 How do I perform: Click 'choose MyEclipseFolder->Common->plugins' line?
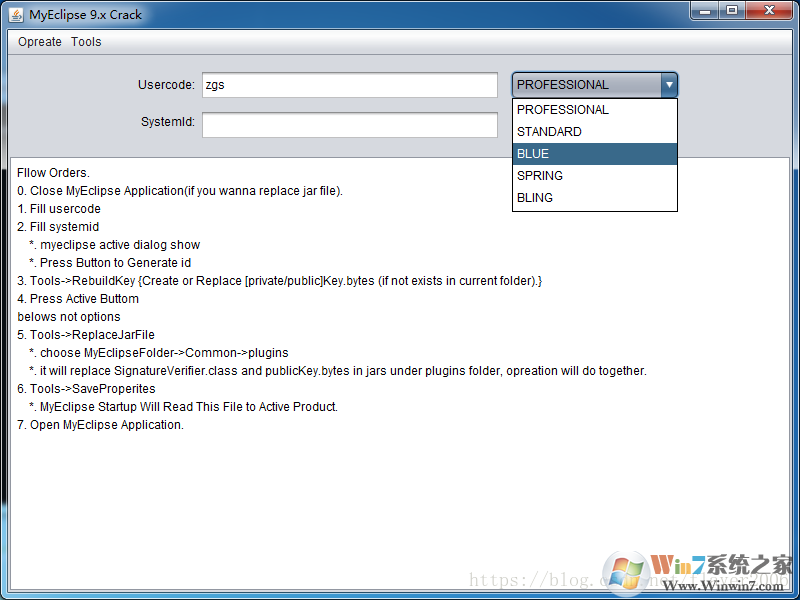pyautogui.click(x=159, y=353)
